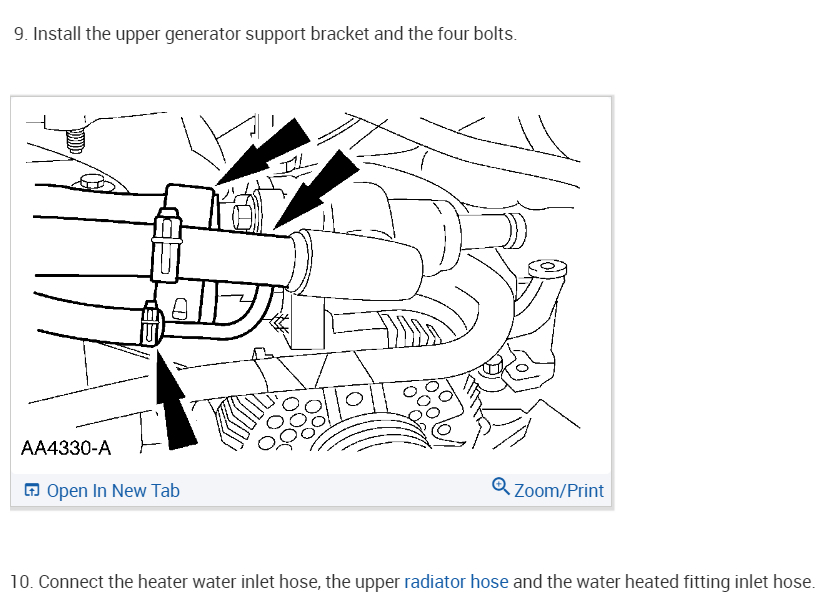Select the Zoom/Print link text

[559, 491]
